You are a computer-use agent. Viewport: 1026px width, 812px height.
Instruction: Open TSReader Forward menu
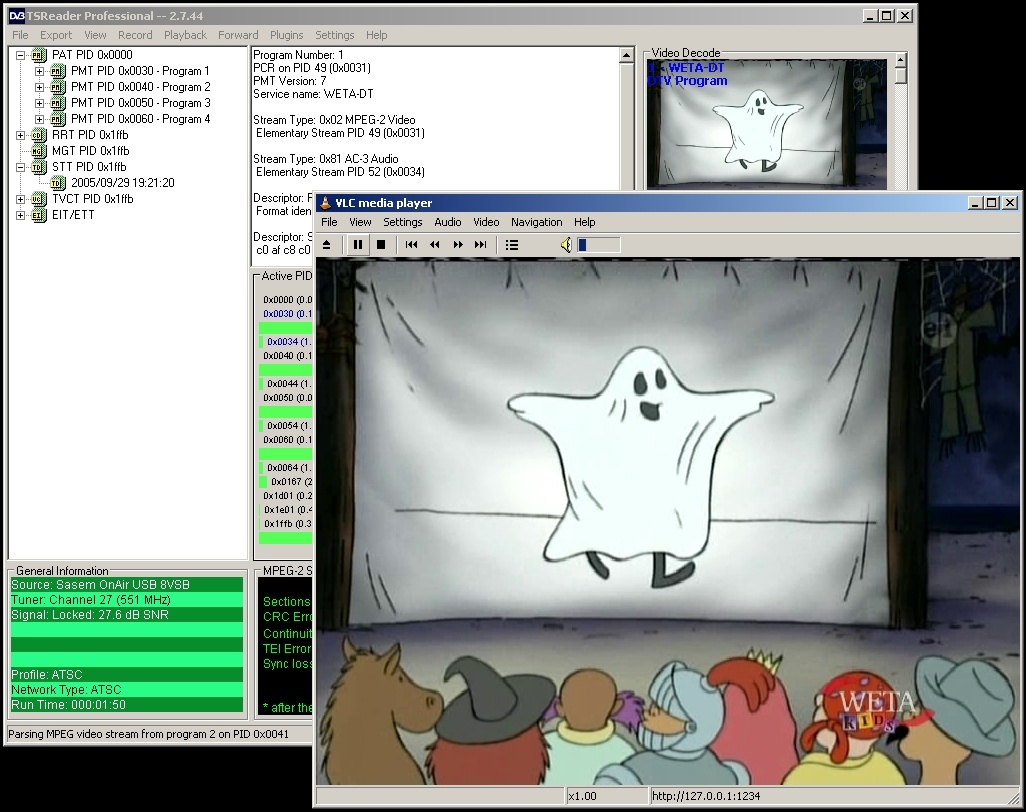click(238, 35)
